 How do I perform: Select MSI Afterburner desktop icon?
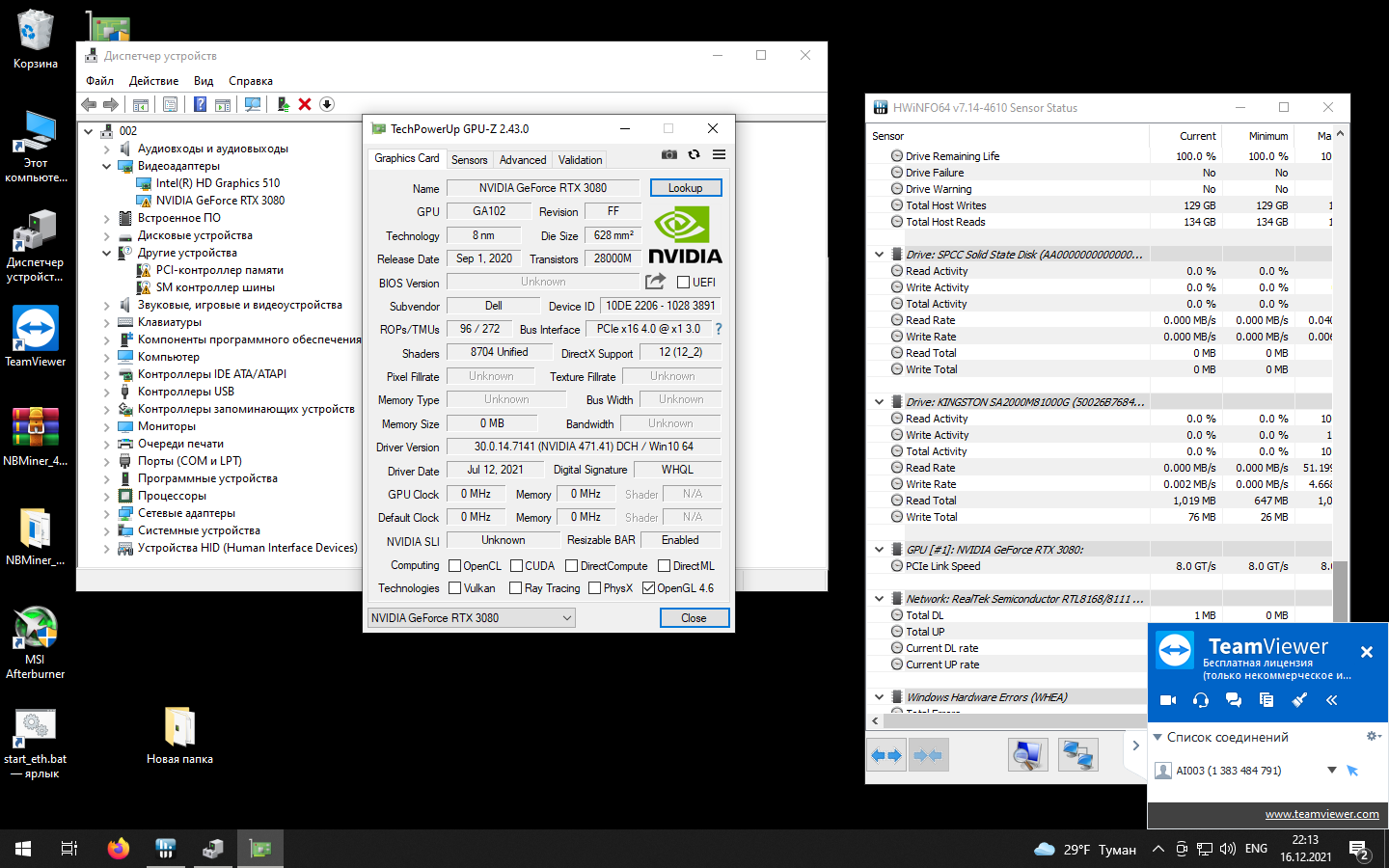point(35,642)
